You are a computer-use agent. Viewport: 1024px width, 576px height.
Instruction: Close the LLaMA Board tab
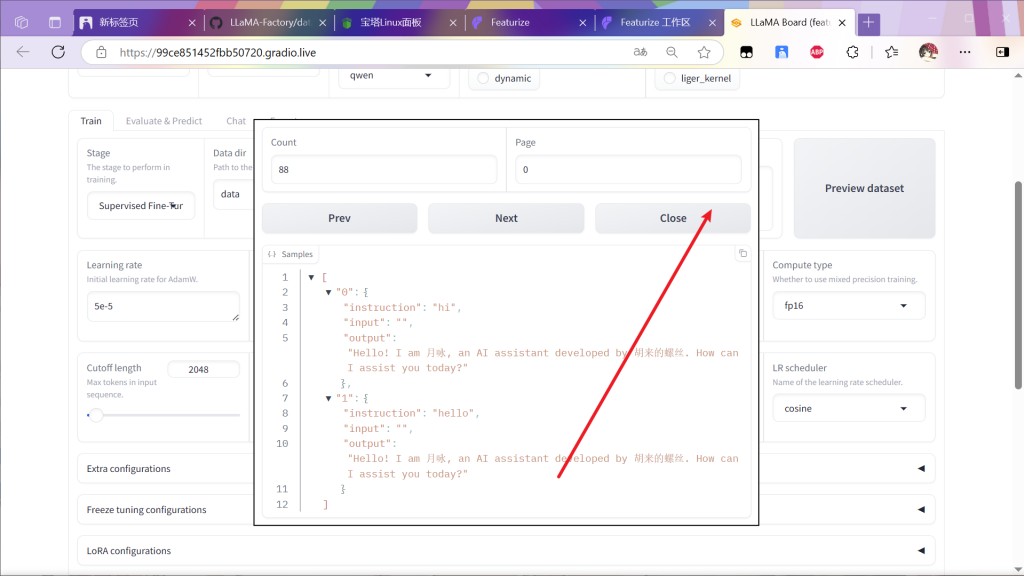tap(842, 23)
